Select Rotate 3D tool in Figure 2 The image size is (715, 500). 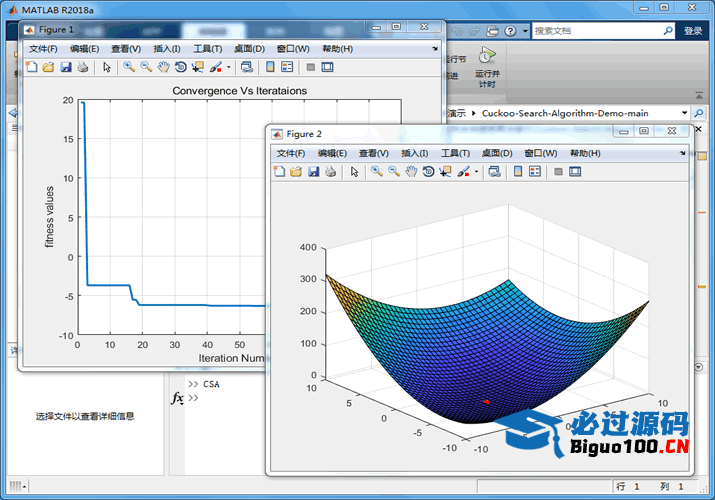pos(428,171)
